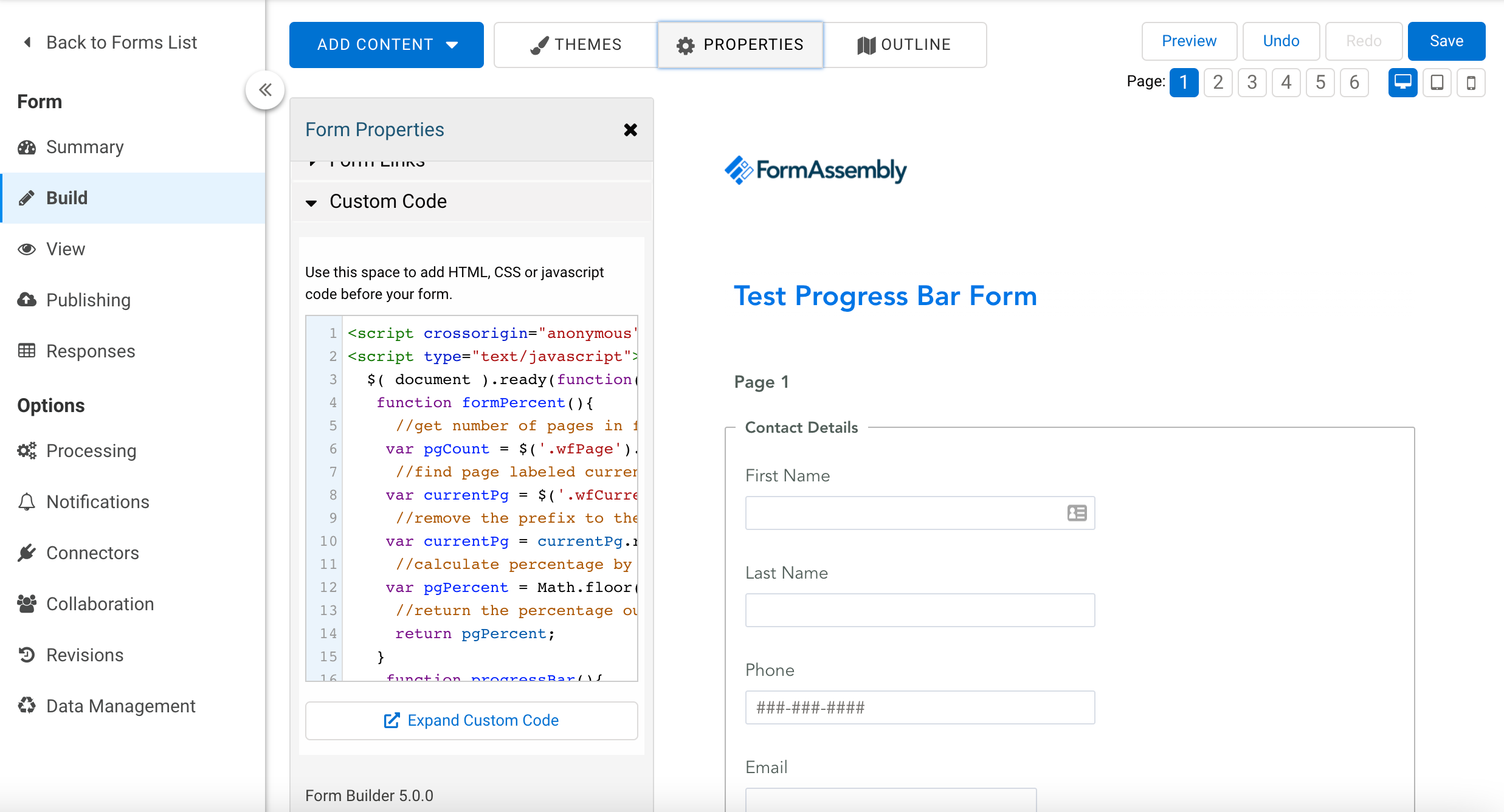This screenshot has width=1504, height=812.
Task: Switch to the Outline tab
Action: tap(905, 45)
